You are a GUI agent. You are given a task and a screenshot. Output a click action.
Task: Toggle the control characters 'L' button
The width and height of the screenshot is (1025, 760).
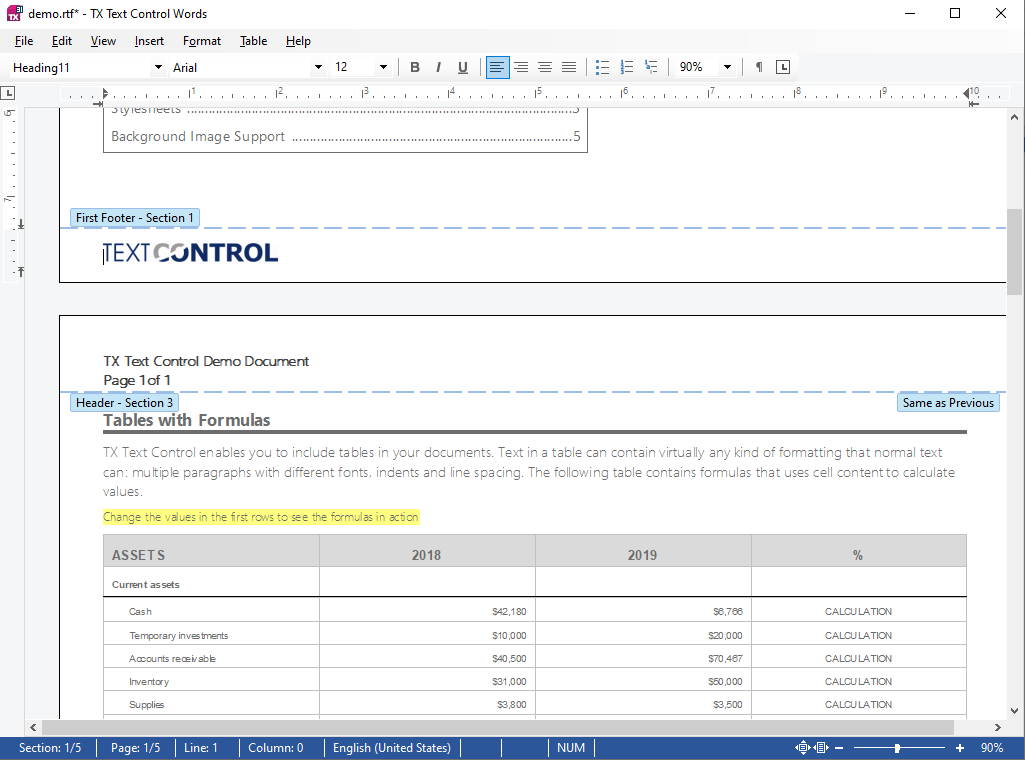(x=784, y=67)
